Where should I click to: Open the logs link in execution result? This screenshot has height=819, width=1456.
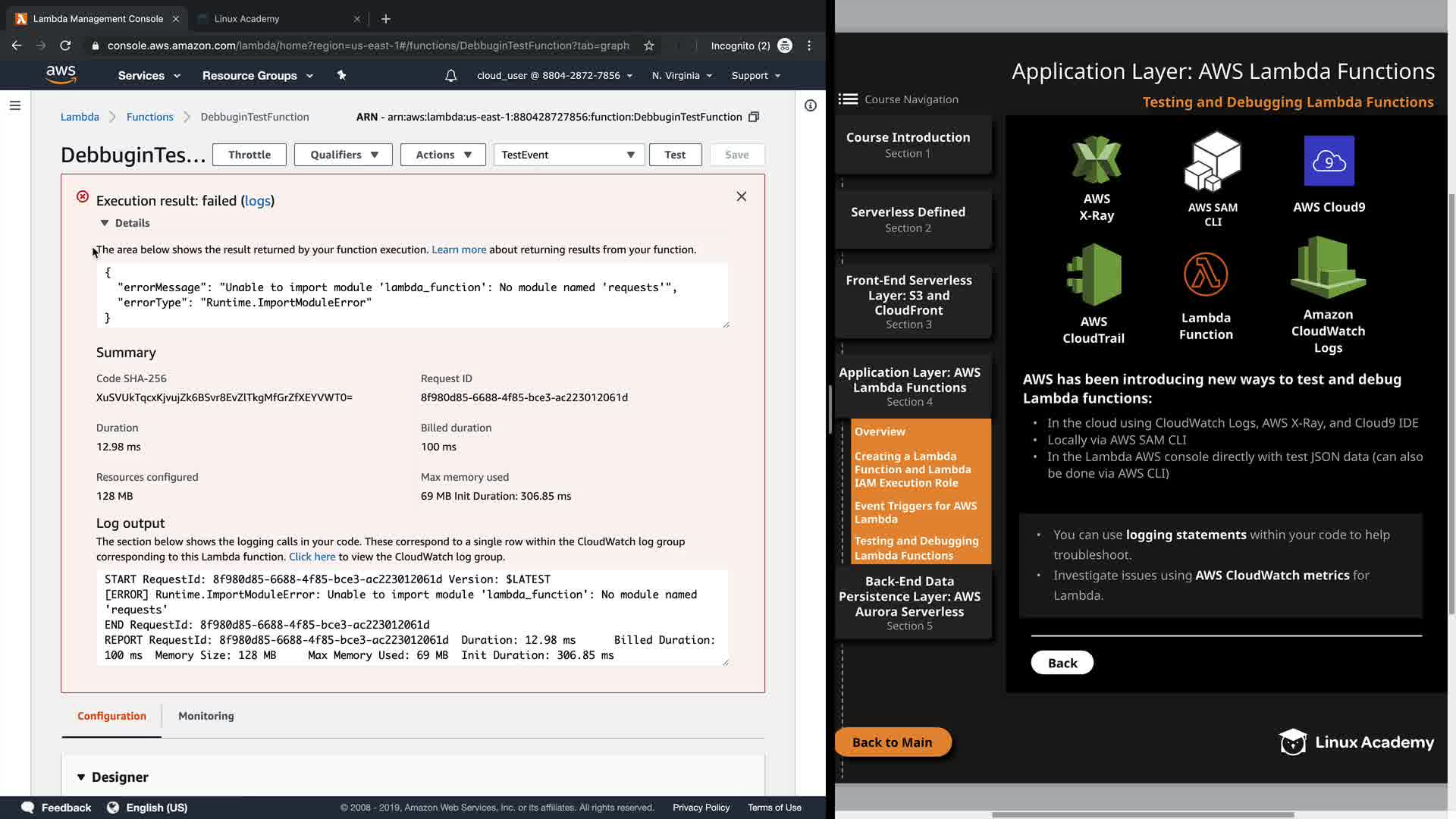tap(257, 201)
